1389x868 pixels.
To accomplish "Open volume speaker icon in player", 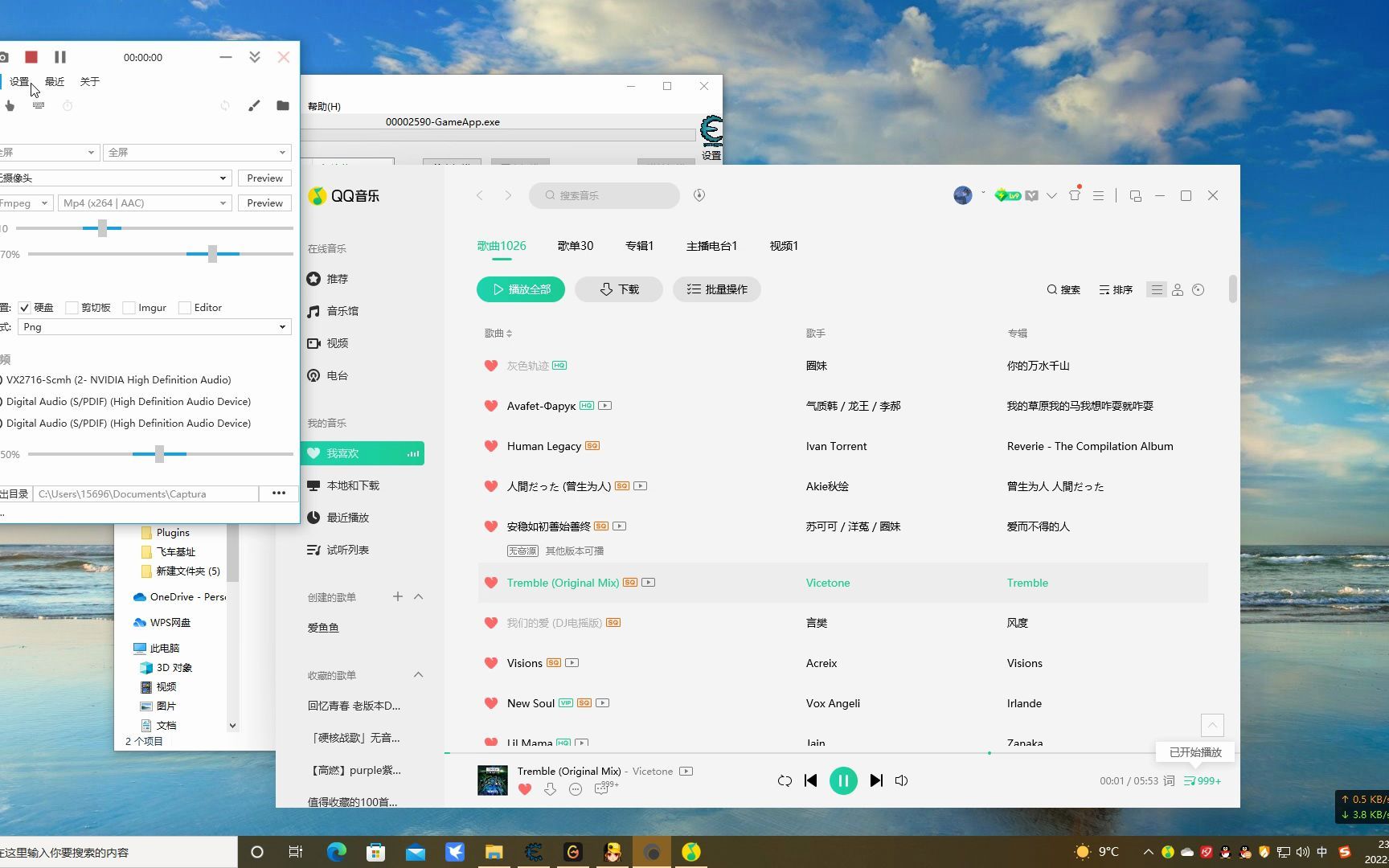I will coord(901,780).
